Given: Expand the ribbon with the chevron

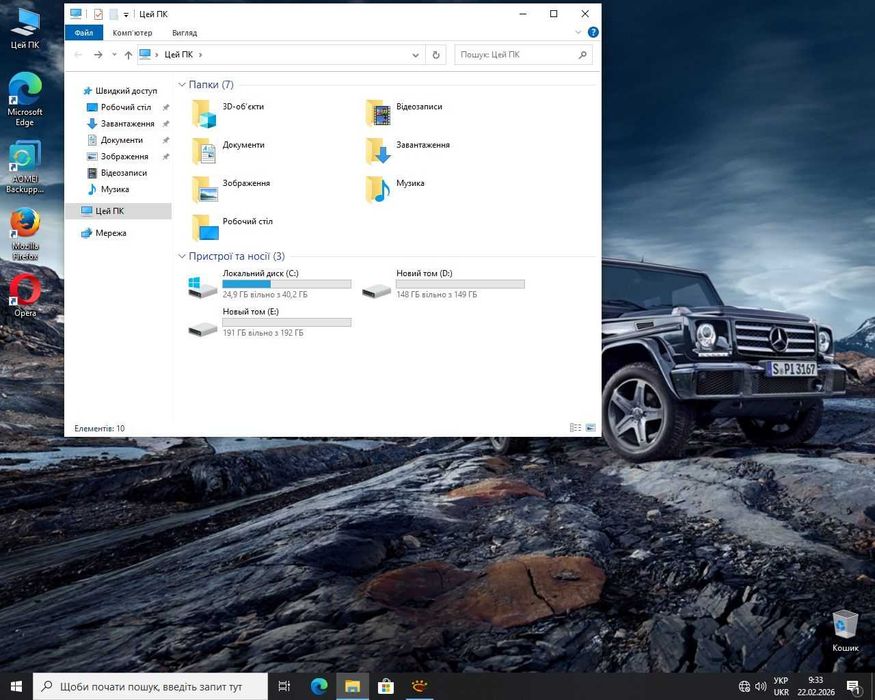Looking at the screenshot, I should (x=578, y=33).
